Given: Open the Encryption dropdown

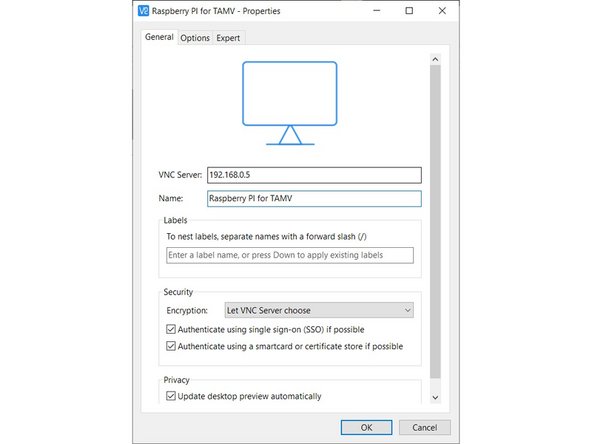Looking at the screenshot, I should pos(319,310).
